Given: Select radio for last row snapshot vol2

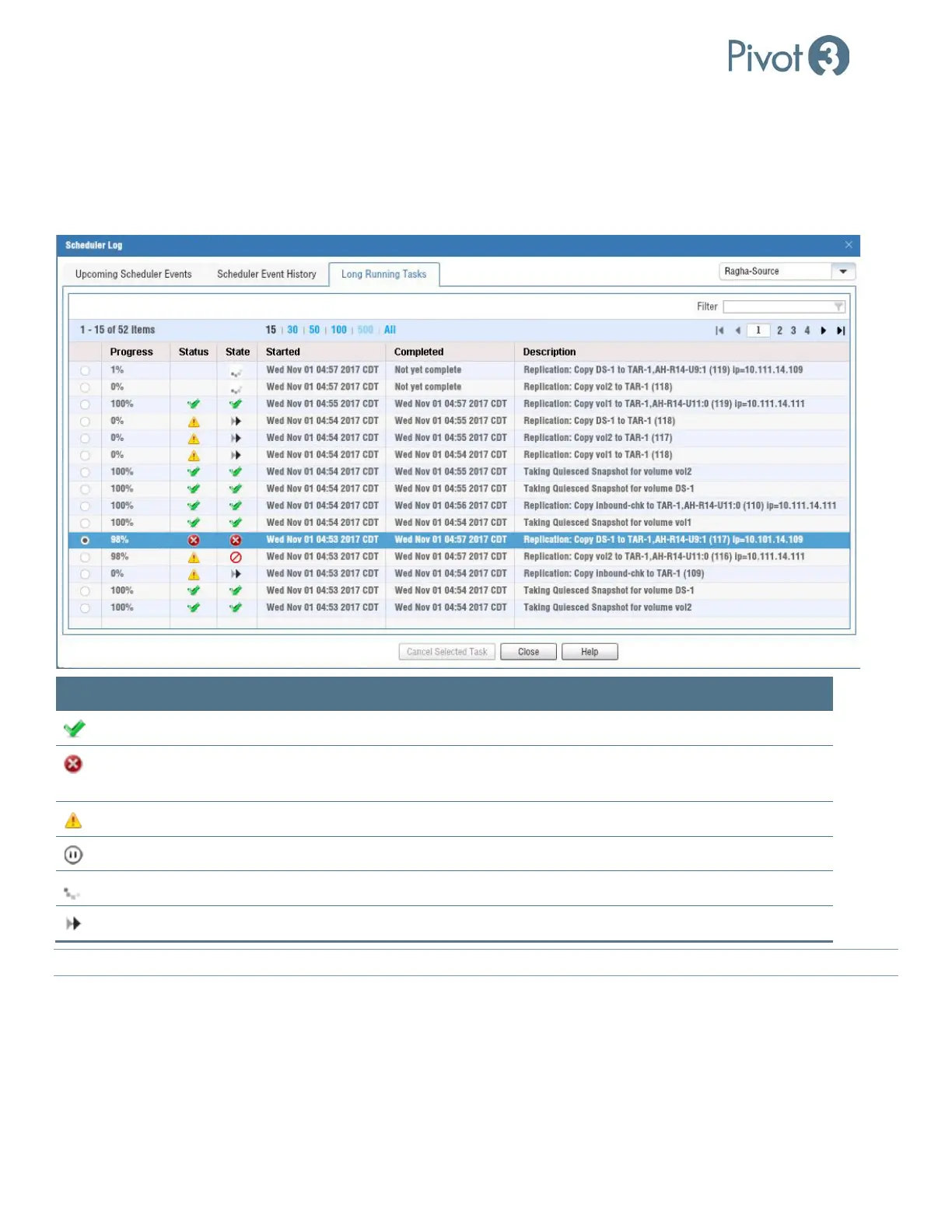Looking at the screenshot, I should [85, 608].
